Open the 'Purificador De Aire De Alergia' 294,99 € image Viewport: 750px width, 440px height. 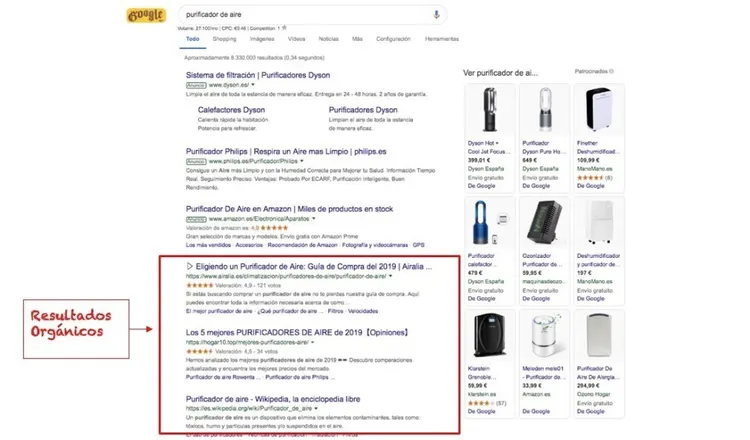pyautogui.click(x=598, y=335)
